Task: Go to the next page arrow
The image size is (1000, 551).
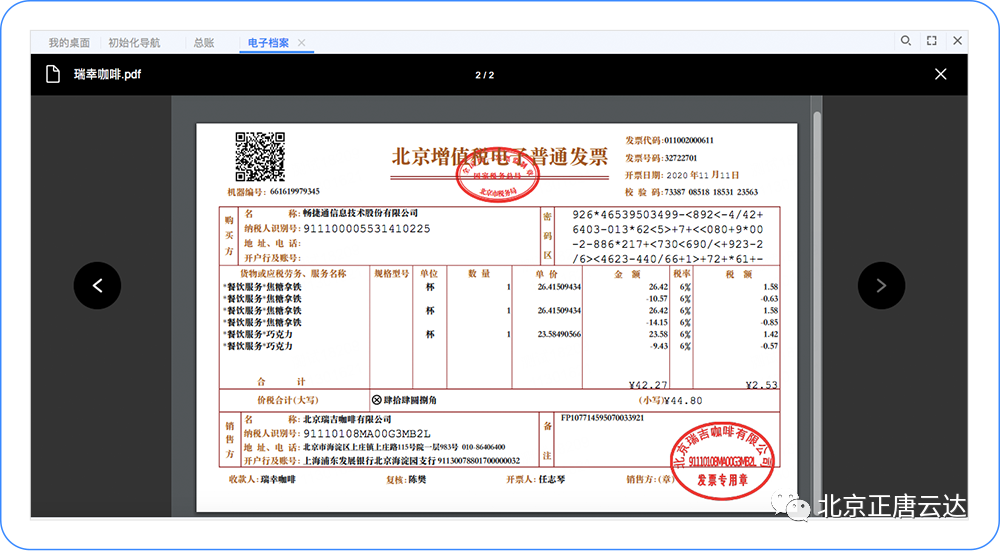Action: 881,286
